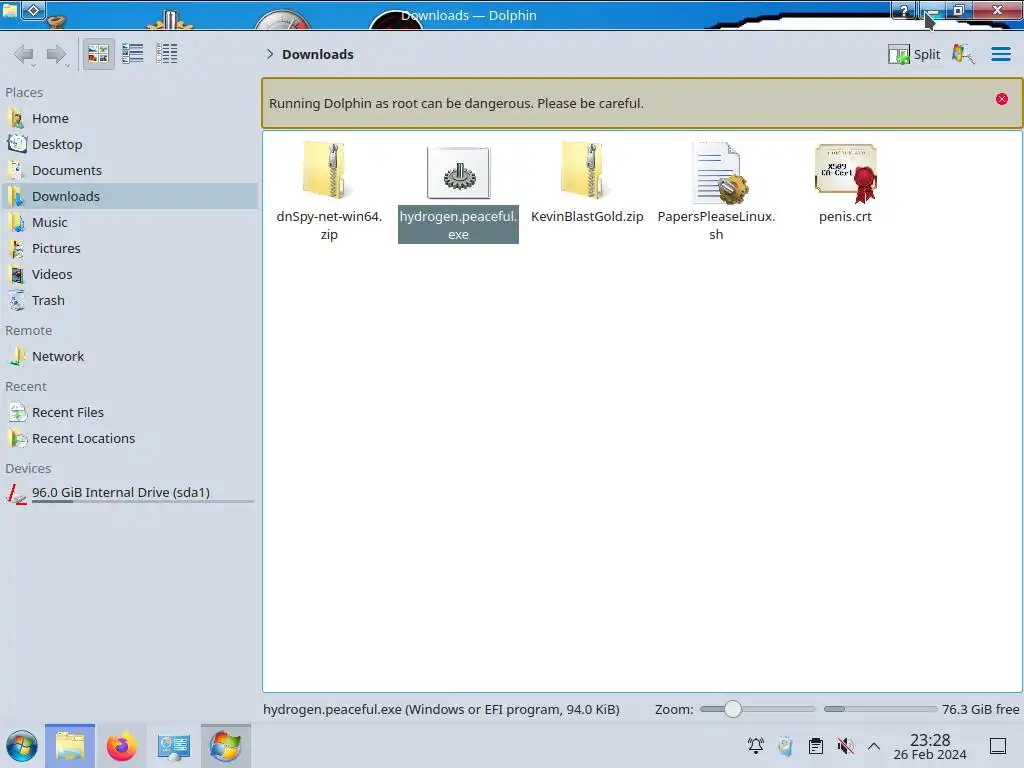Toggle muted volume tray icon
Viewport: 1024px width, 768px height.
[845, 746]
